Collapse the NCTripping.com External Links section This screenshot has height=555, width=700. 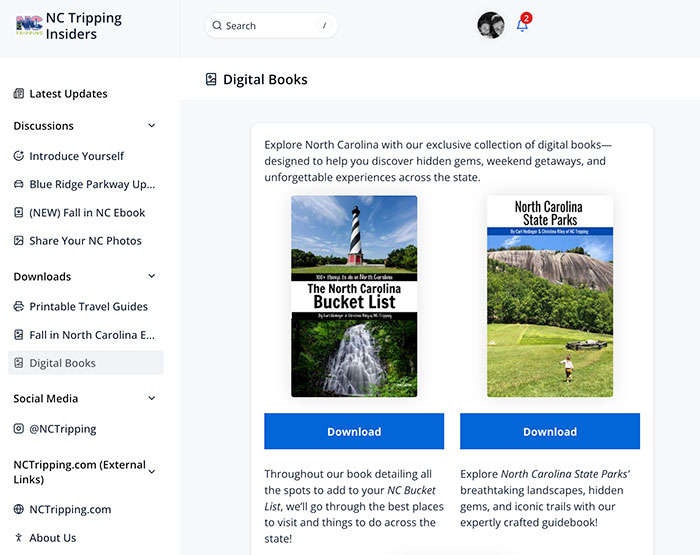pos(152,472)
